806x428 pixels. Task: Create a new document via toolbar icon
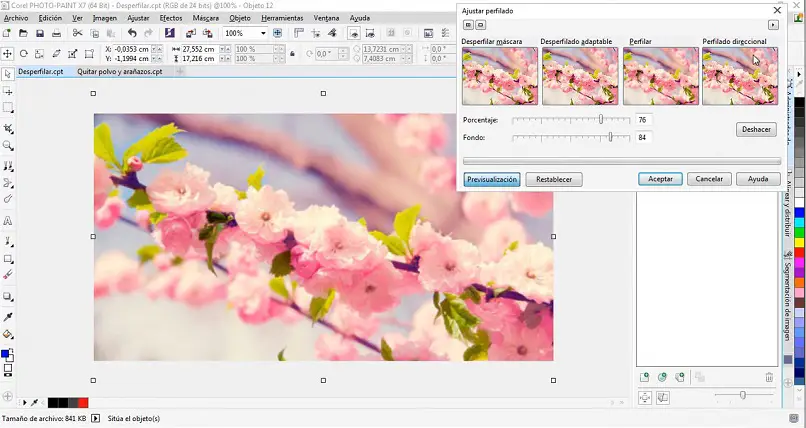tap(7, 33)
